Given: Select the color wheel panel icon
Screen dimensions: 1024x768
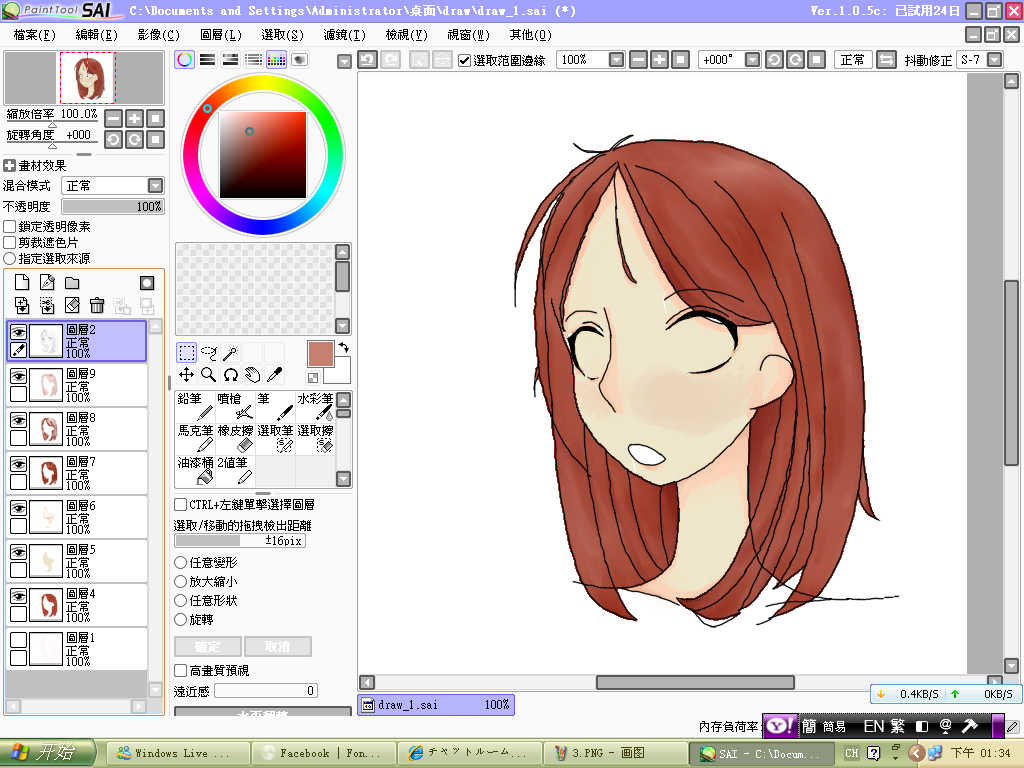Looking at the screenshot, I should coord(185,60).
